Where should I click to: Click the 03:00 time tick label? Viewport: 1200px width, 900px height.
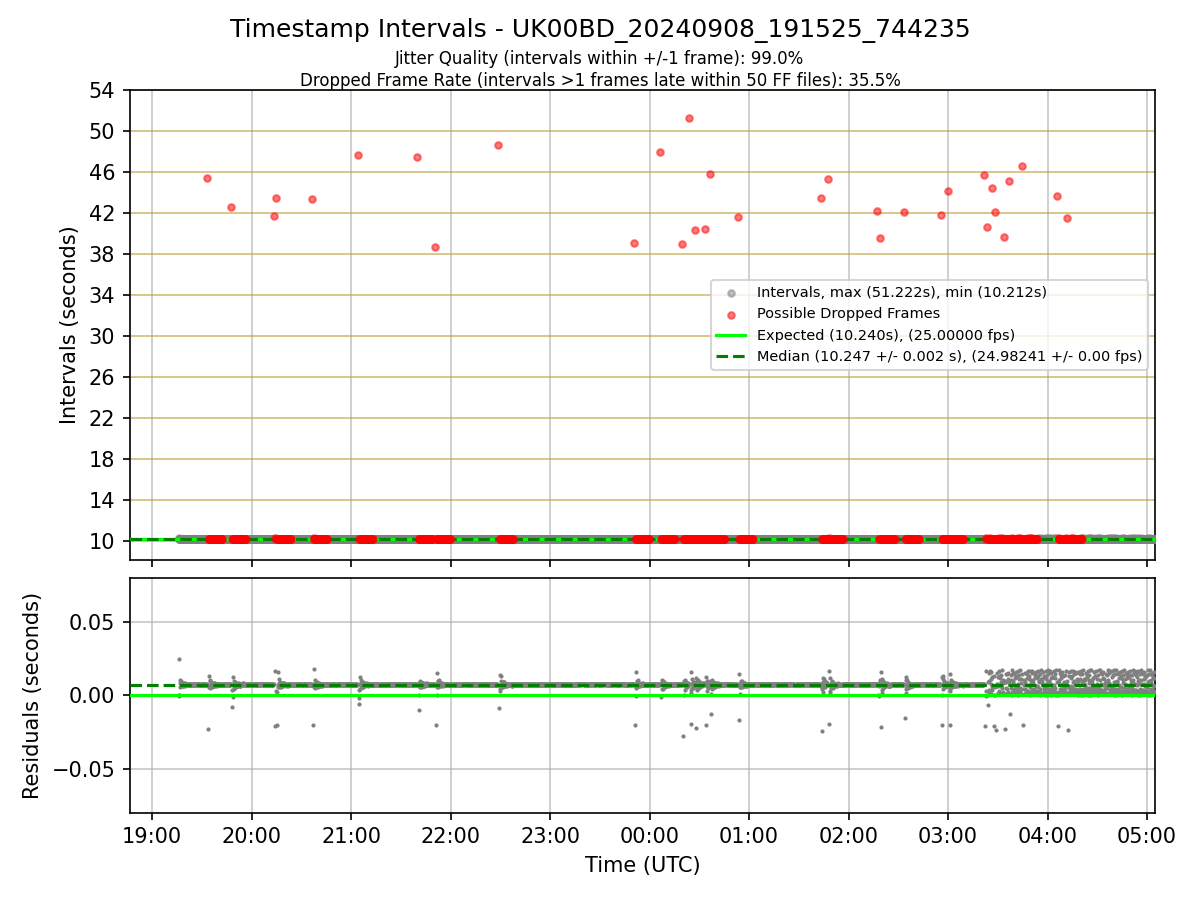click(x=948, y=836)
